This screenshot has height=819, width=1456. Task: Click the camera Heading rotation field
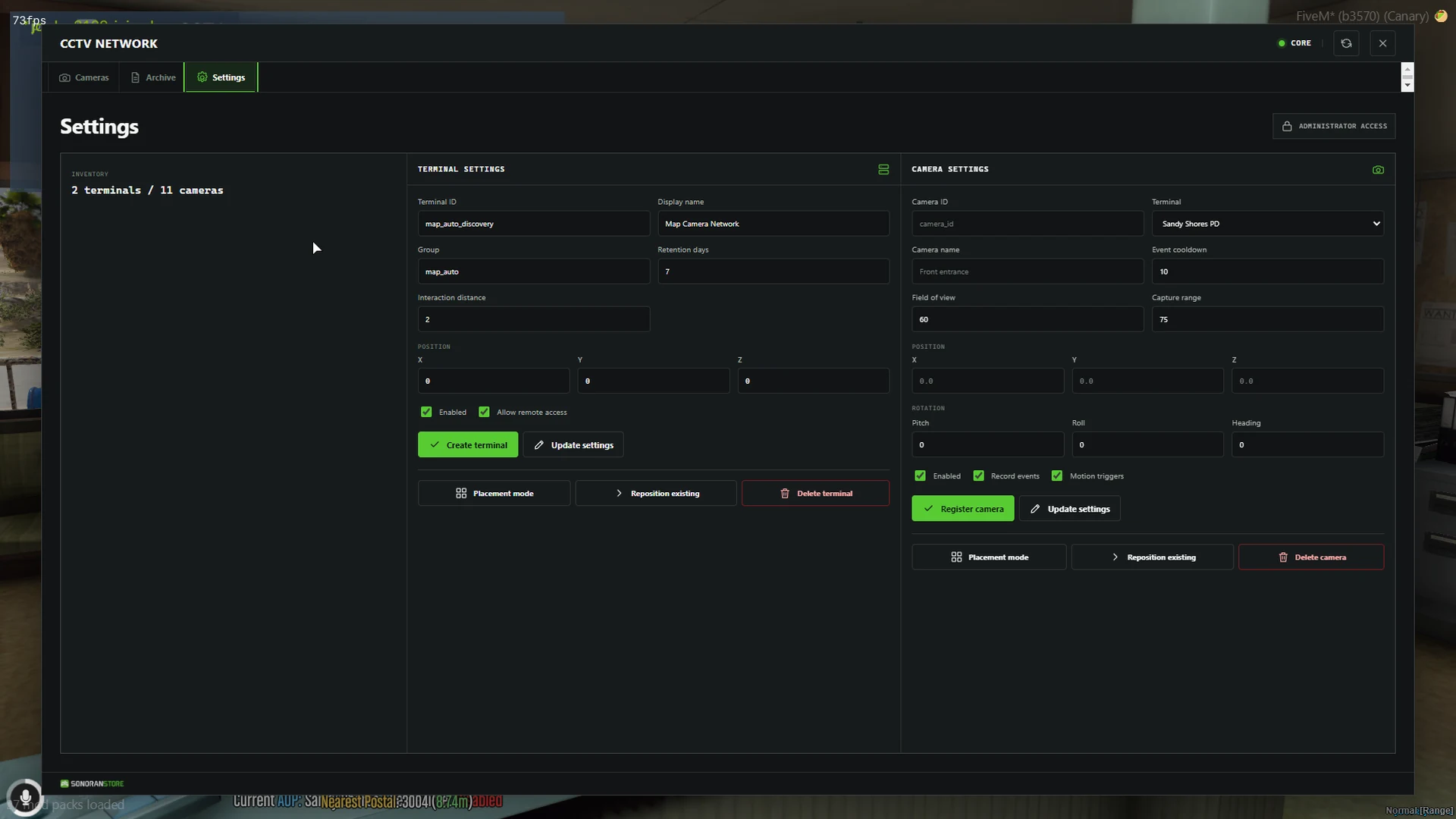click(x=1307, y=444)
